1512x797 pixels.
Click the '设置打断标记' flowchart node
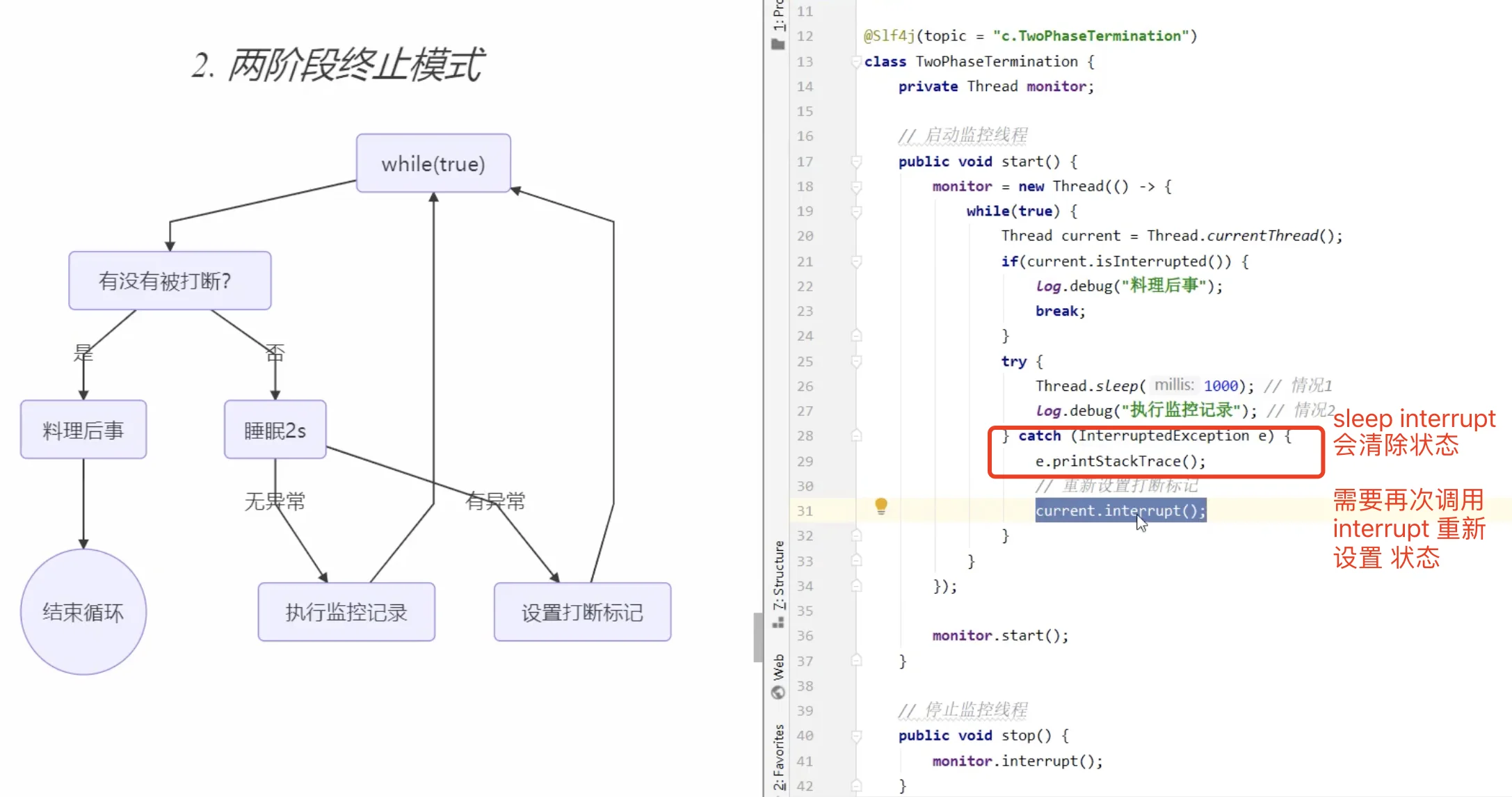(582, 612)
